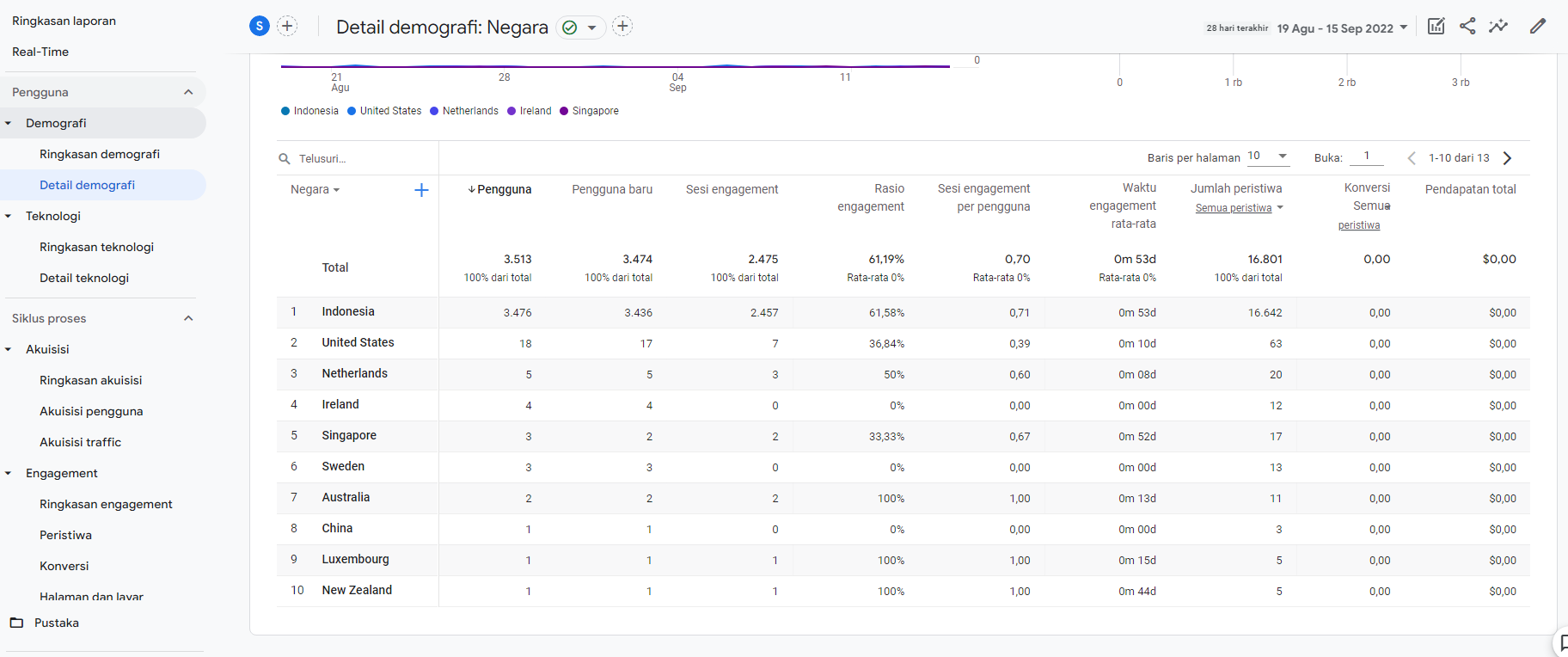Add filter plus icon after report title

pos(622,27)
